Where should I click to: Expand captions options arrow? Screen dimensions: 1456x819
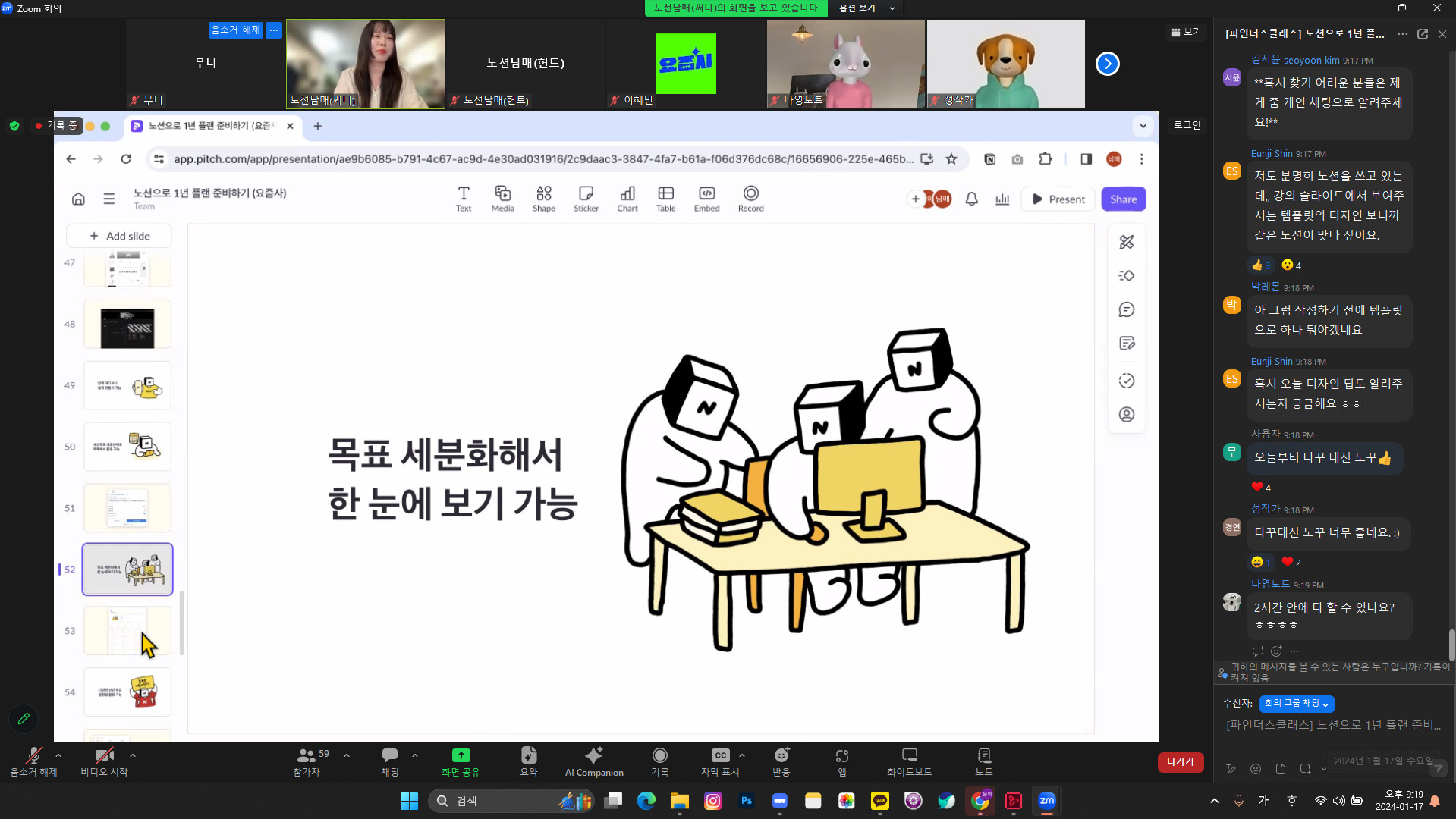click(x=742, y=755)
